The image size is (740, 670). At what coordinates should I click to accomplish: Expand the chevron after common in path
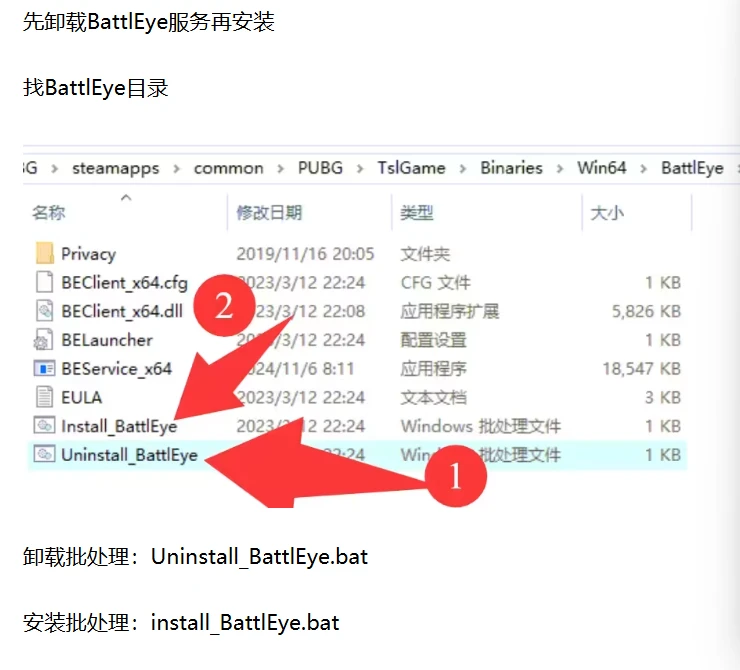pyautogui.click(x=281, y=168)
